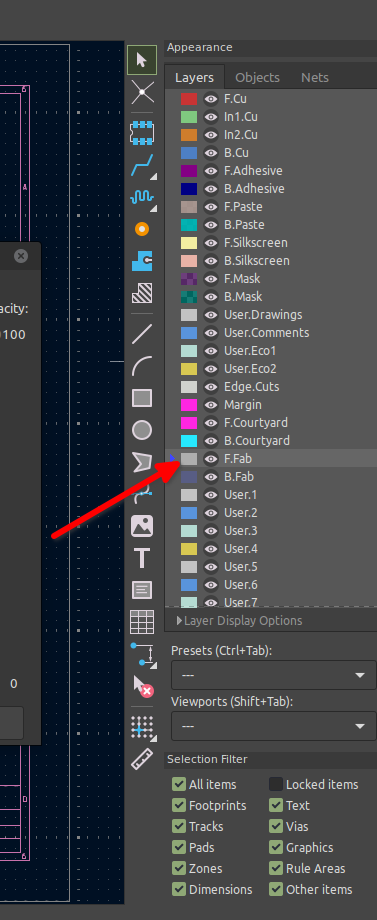Toggle visibility of In1.Cu layer

pyautogui.click(x=211, y=117)
